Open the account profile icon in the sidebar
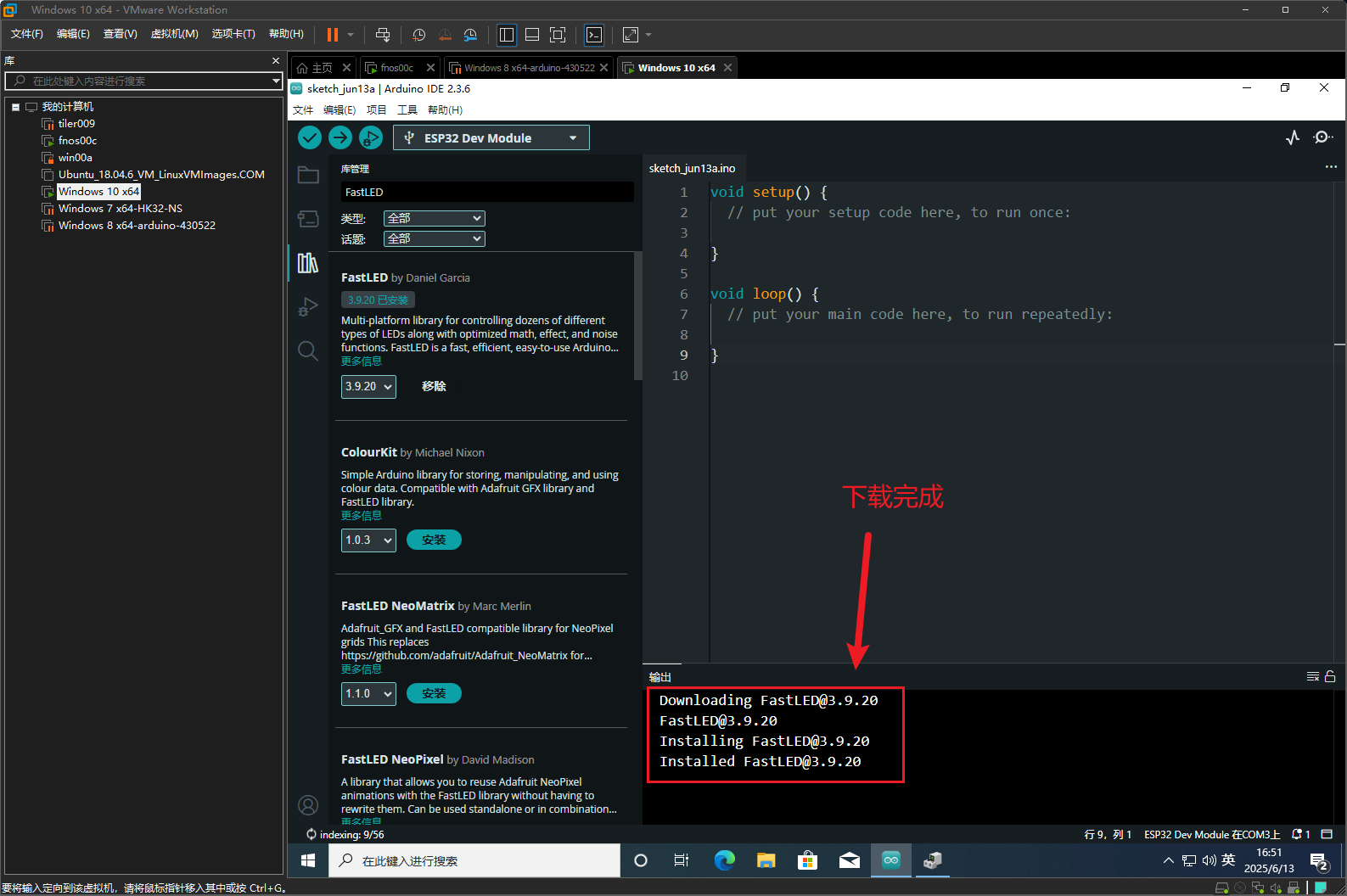Image resolution: width=1347 pixels, height=896 pixels. [x=308, y=804]
